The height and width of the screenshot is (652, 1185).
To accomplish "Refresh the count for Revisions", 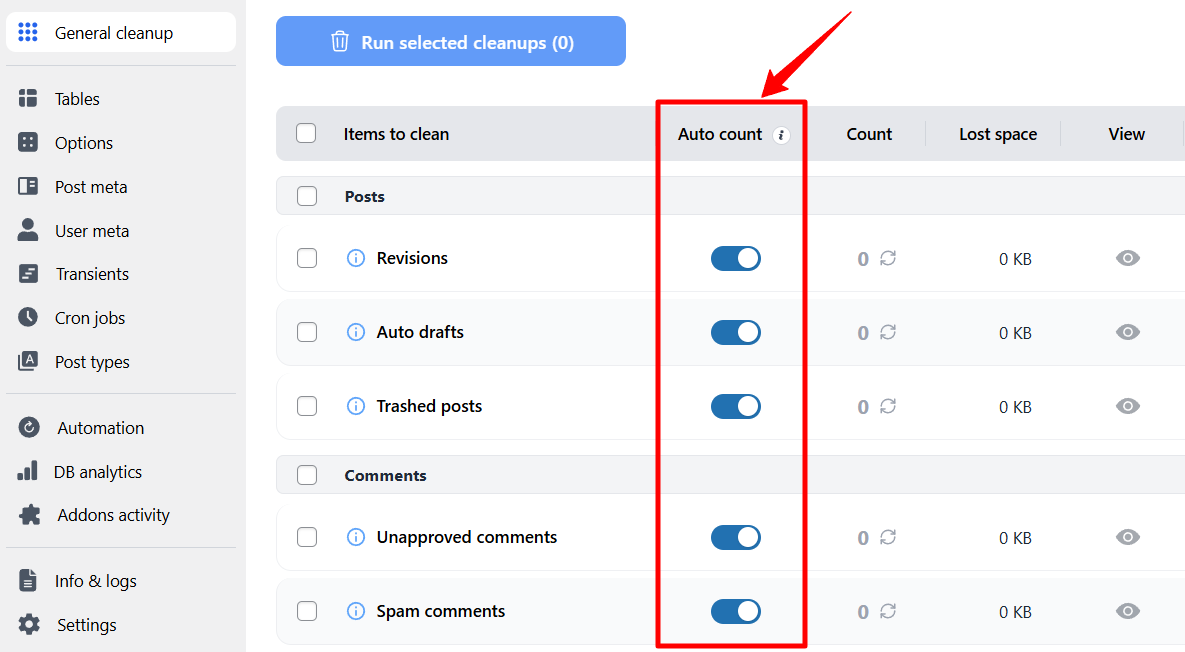I will 886,258.
